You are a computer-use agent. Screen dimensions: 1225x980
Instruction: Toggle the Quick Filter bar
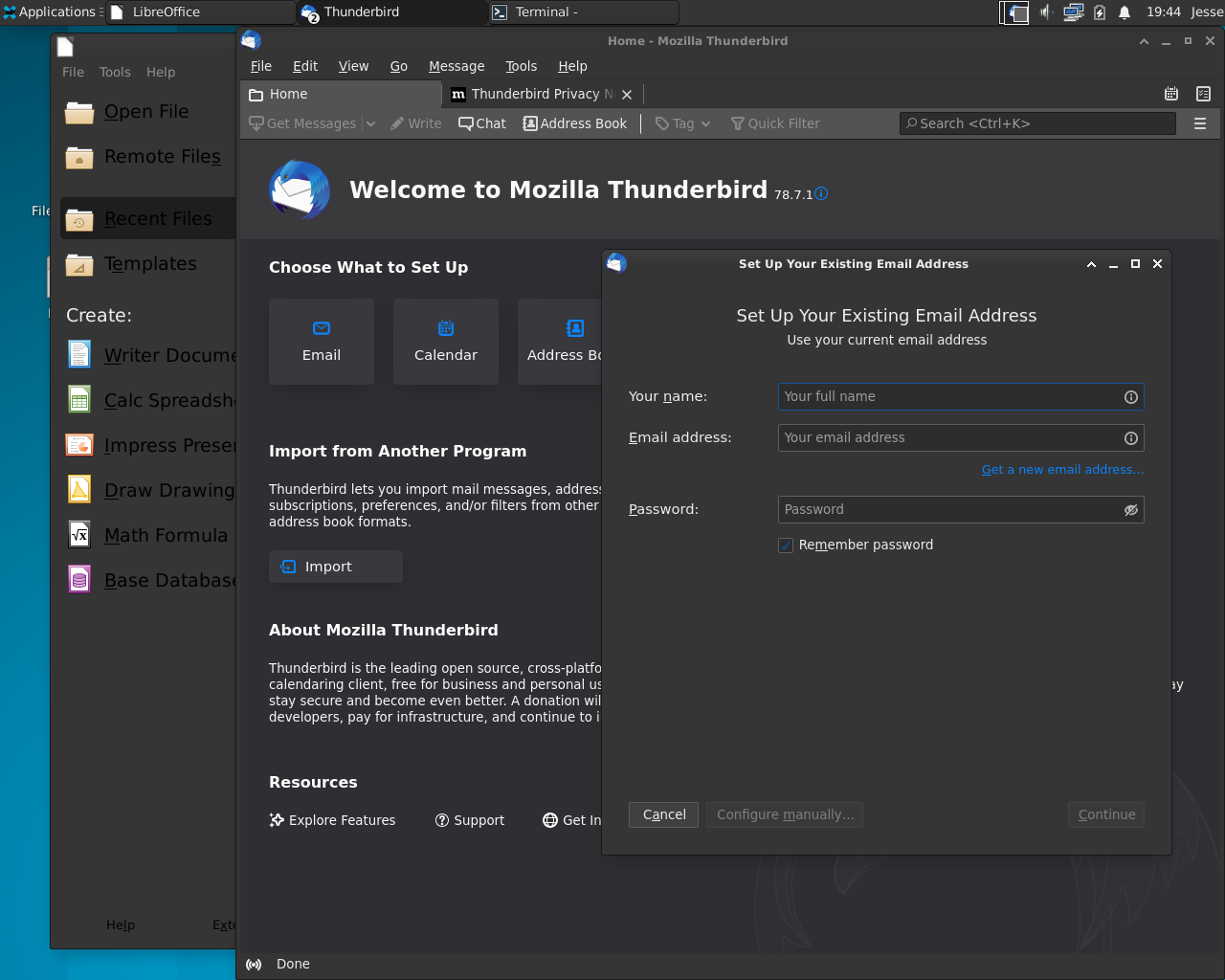[x=775, y=123]
